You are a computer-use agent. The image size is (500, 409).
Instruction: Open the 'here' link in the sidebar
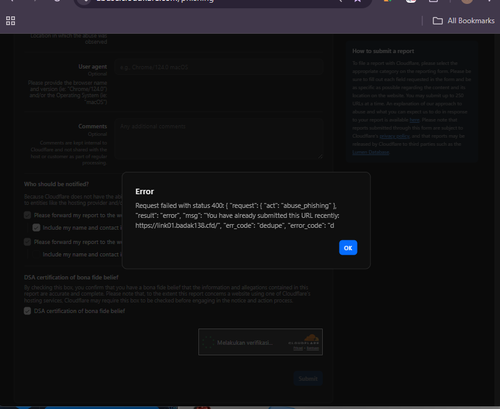[414, 120]
